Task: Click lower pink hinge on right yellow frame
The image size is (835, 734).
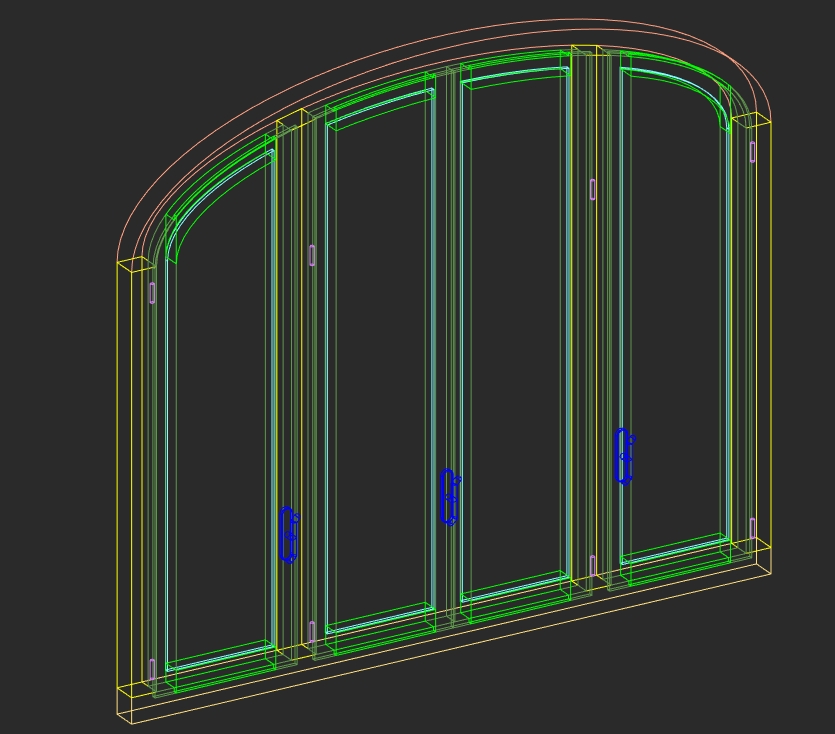Action: [x=752, y=527]
